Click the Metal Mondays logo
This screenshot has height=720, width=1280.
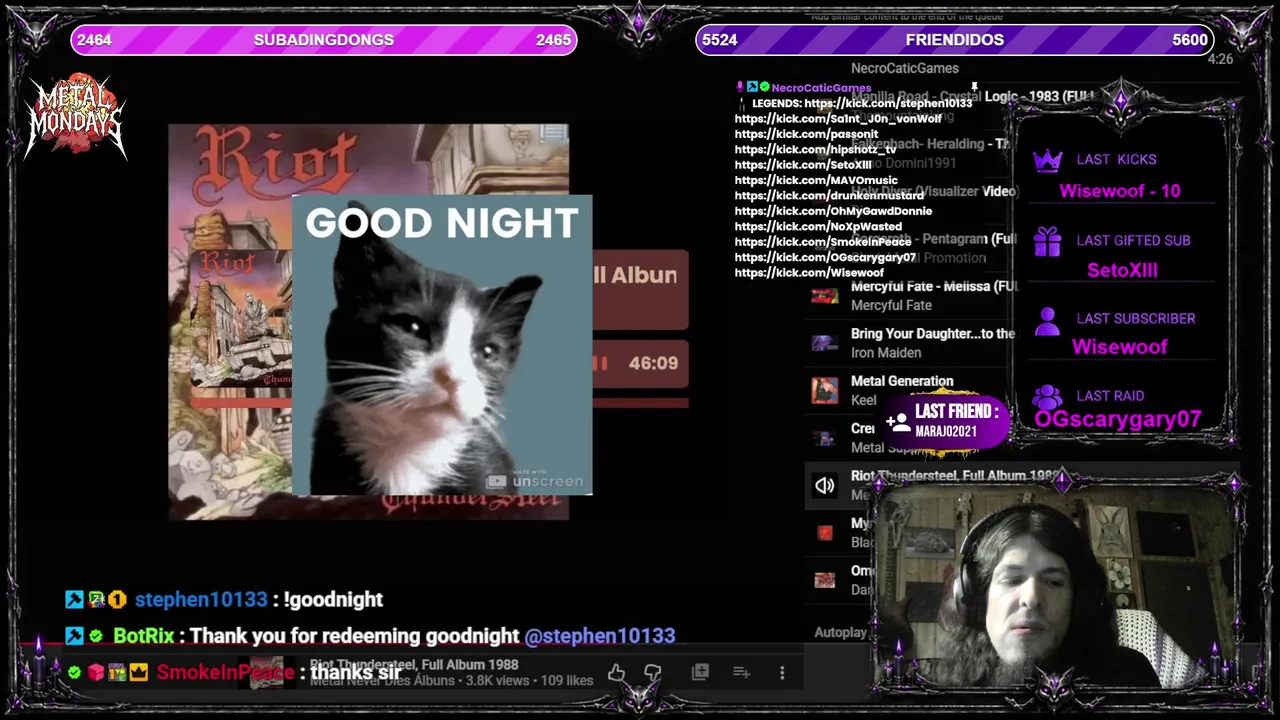tap(76, 118)
